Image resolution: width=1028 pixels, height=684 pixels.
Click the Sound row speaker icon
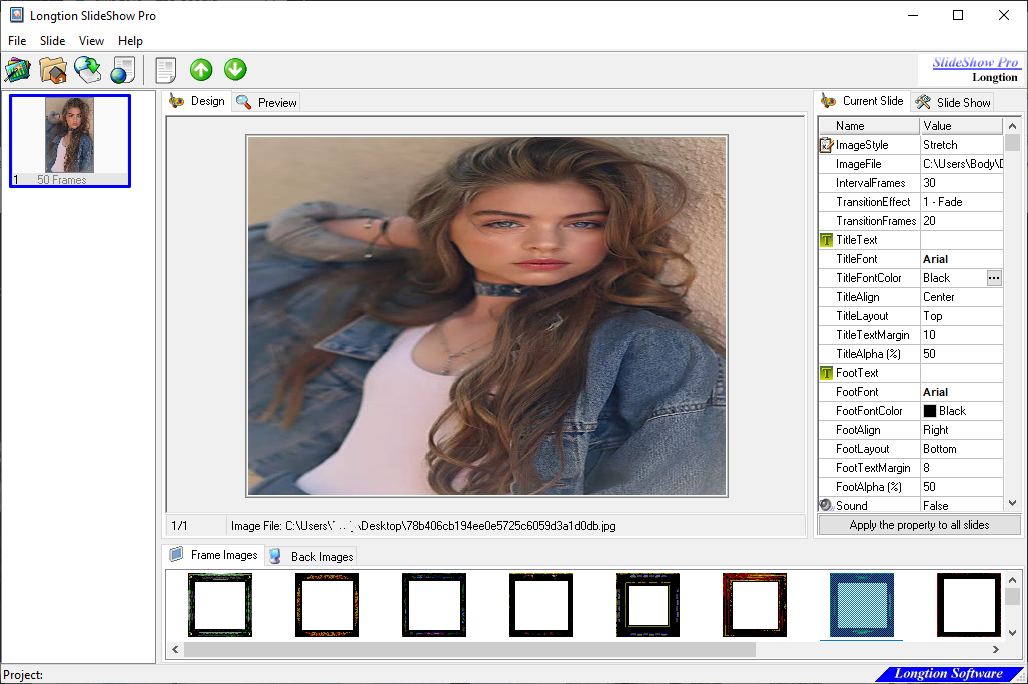pos(826,505)
